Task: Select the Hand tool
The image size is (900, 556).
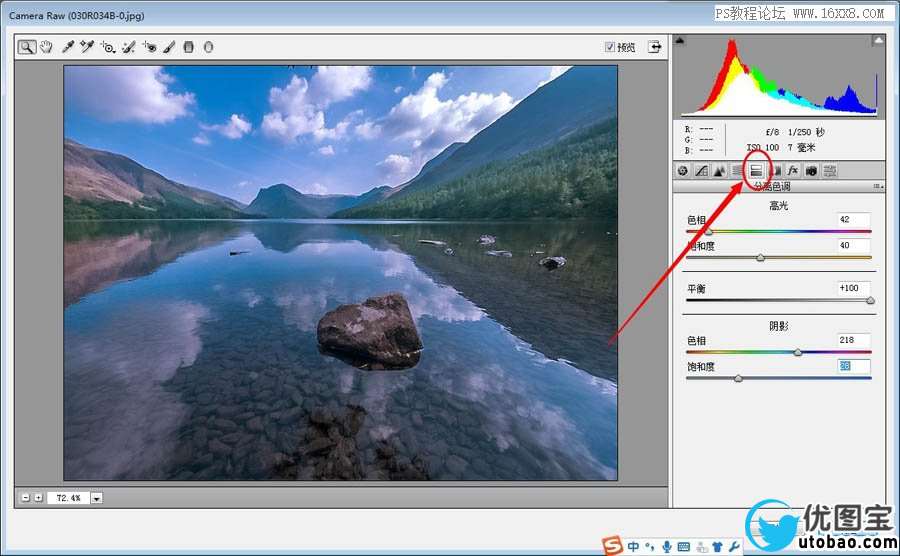Action: coord(46,47)
